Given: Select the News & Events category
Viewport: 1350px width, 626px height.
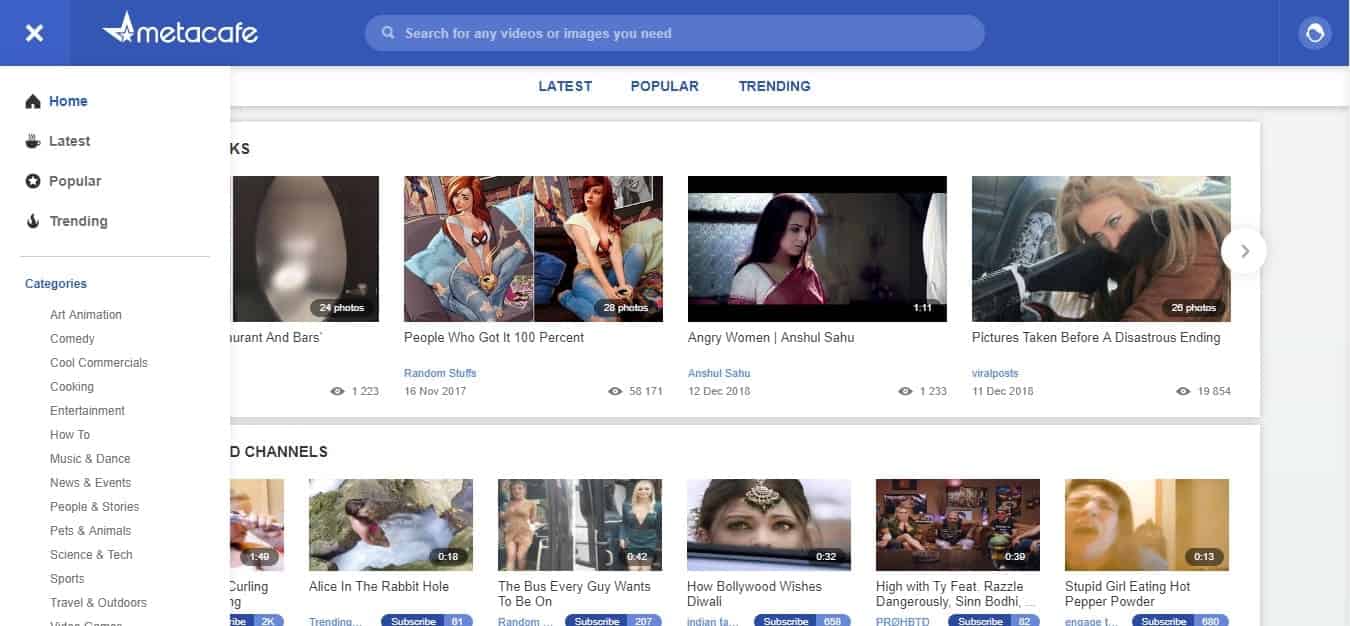Looking at the screenshot, I should coord(91,483).
